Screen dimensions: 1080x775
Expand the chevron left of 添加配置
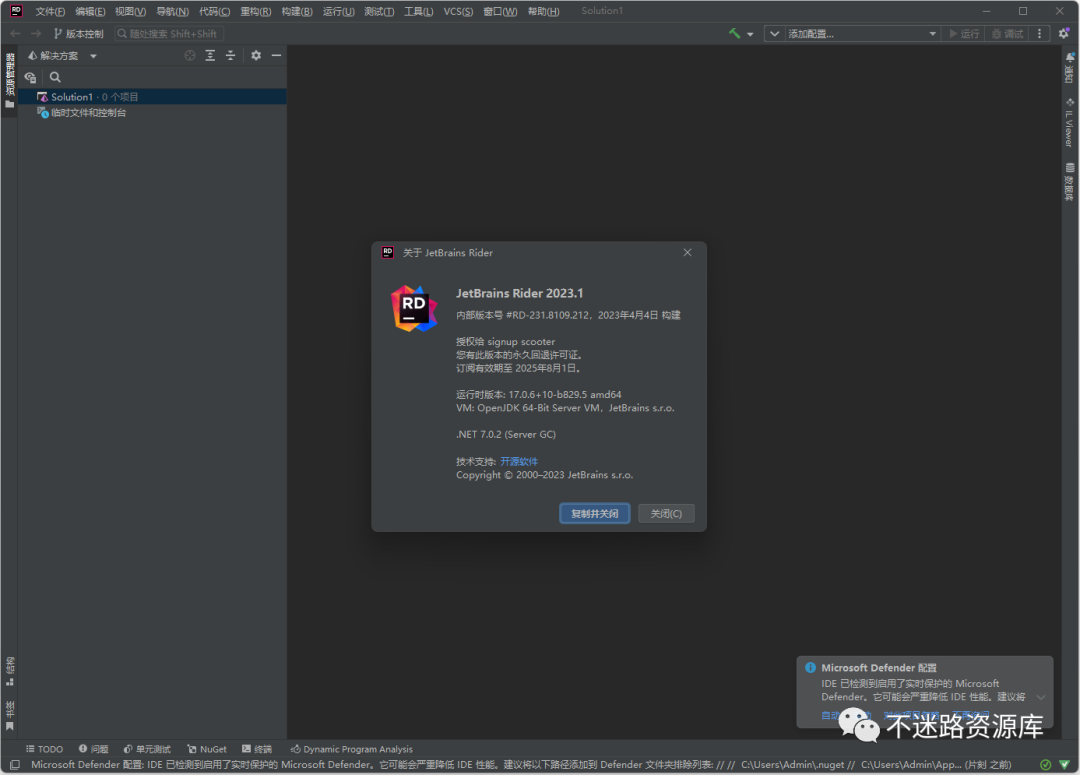[x=774, y=34]
